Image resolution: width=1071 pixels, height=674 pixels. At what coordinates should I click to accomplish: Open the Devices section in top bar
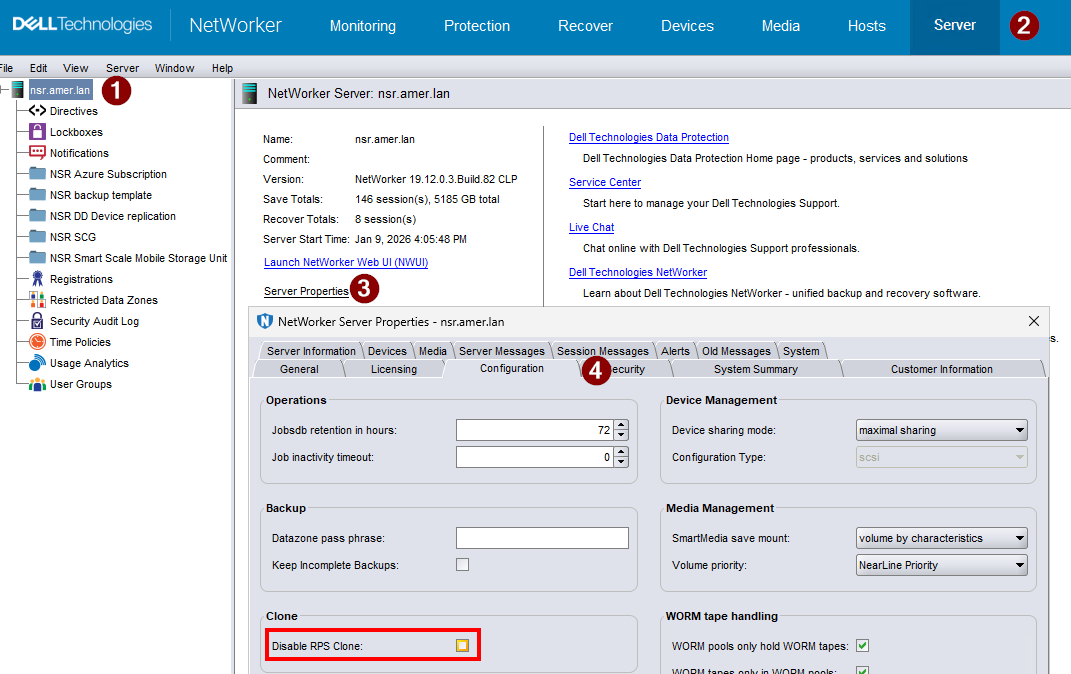(687, 26)
